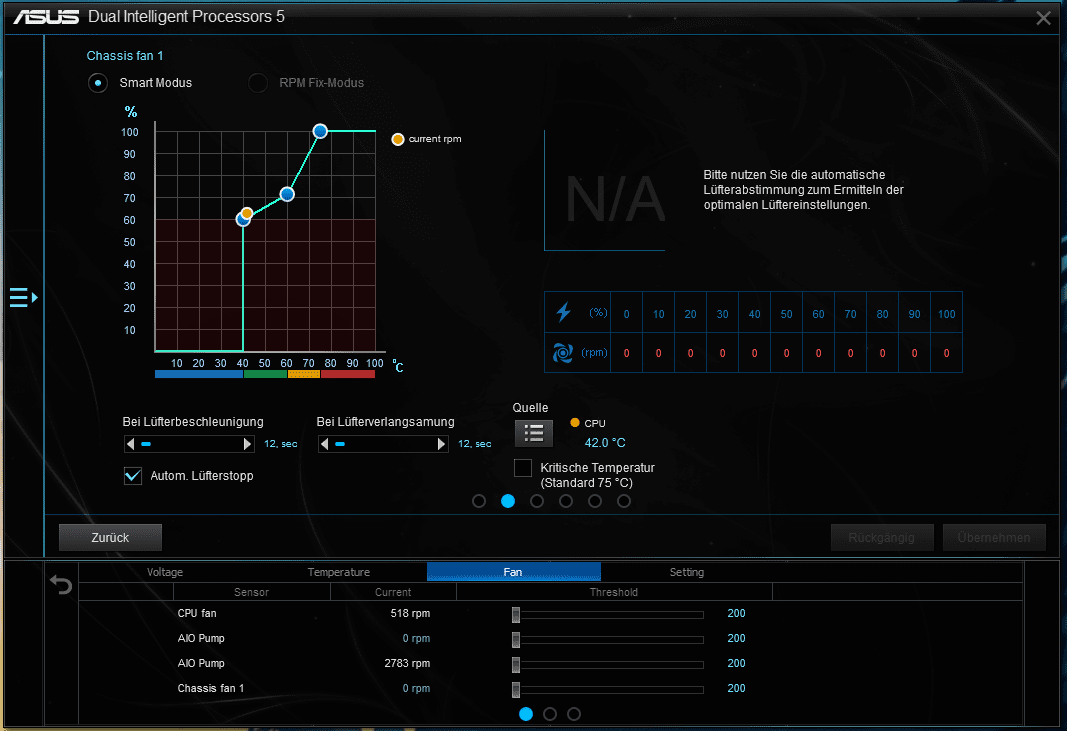Screen dimensions: 1067x731
Task: Click the Chassis fan 1 sensor row label
Action: 211,688
